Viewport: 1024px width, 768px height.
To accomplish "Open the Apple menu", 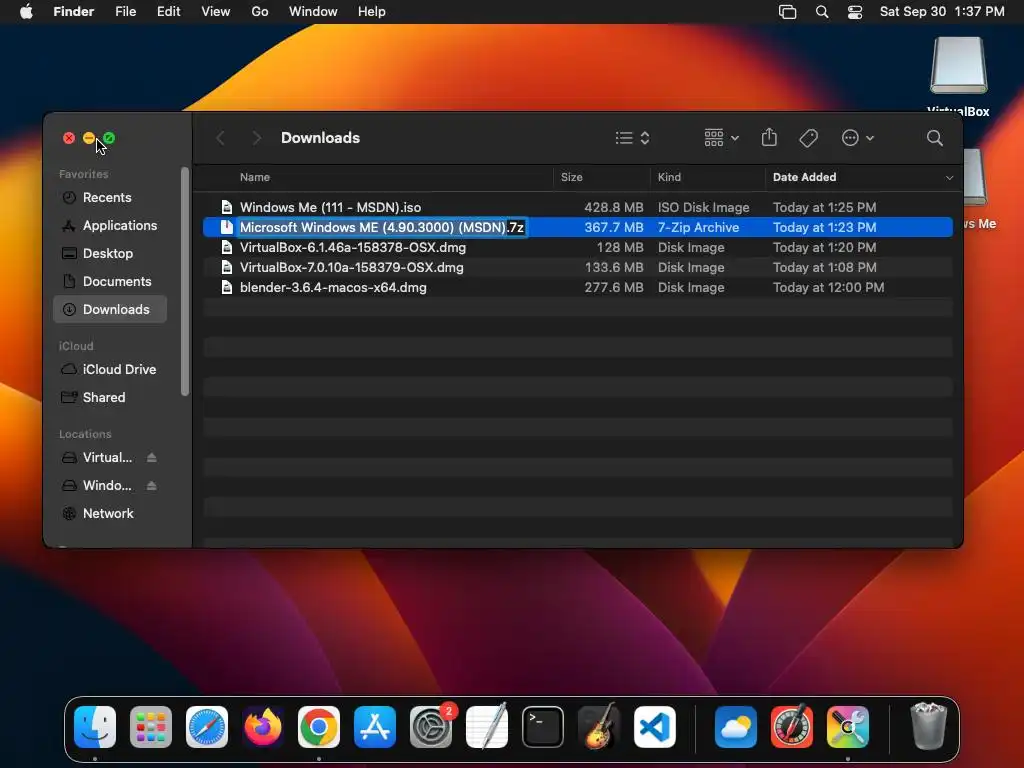I will pyautogui.click(x=26, y=12).
